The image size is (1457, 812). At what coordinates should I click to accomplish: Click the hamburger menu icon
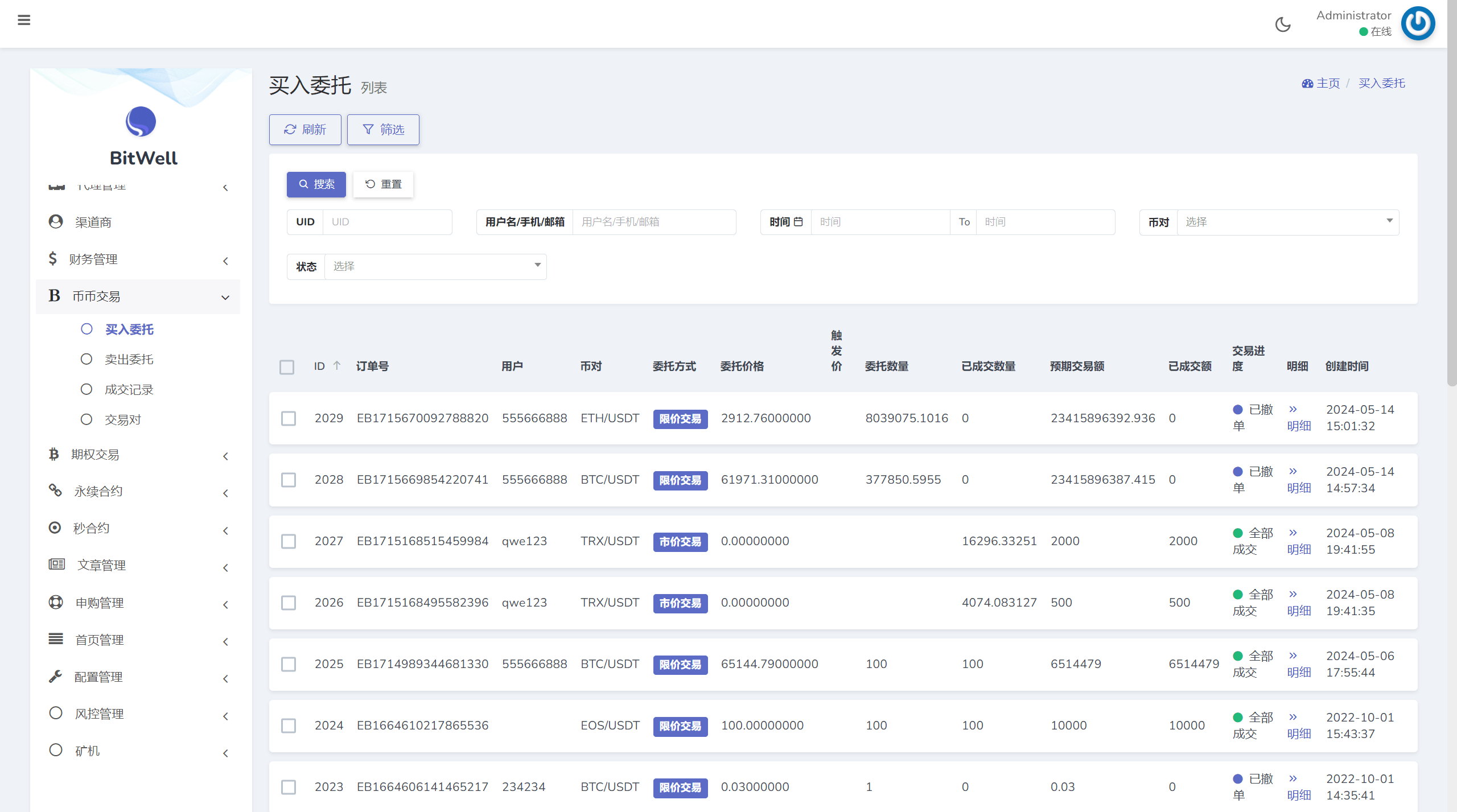click(x=24, y=20)
